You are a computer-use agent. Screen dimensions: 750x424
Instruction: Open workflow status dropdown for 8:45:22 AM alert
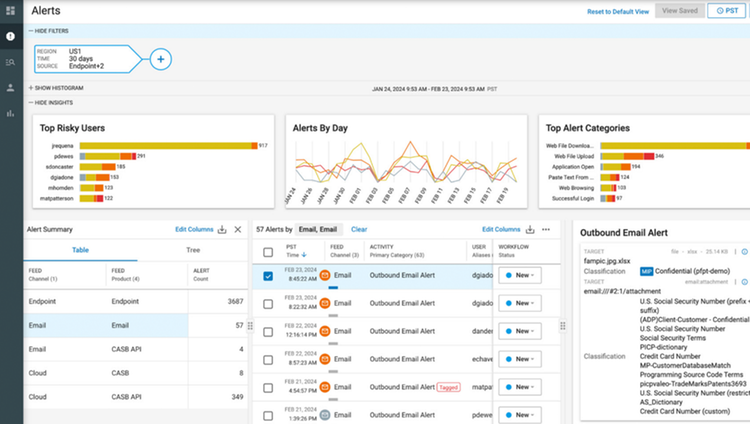(520, 275)
